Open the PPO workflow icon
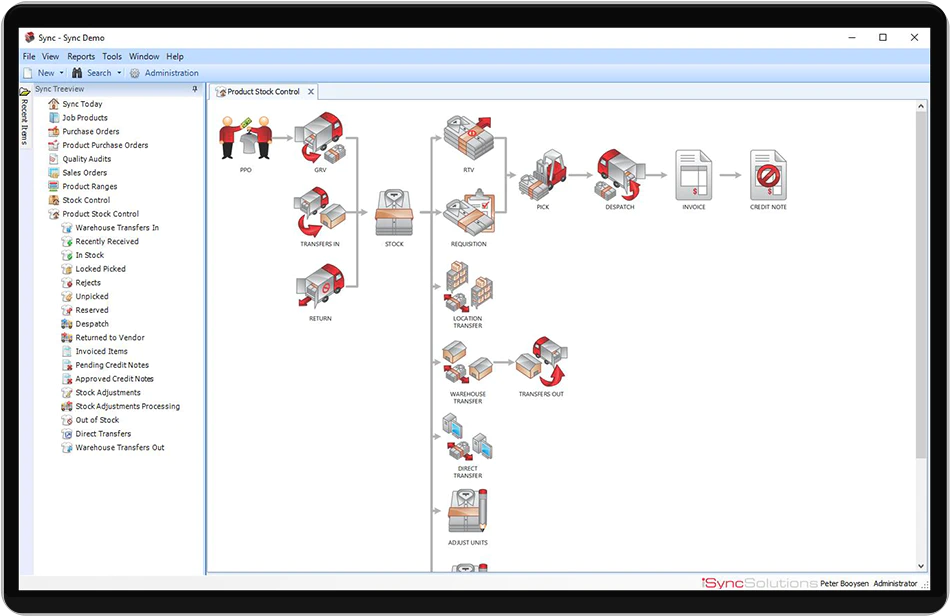The height and width of the screenshot is (616, 951). 246,138
